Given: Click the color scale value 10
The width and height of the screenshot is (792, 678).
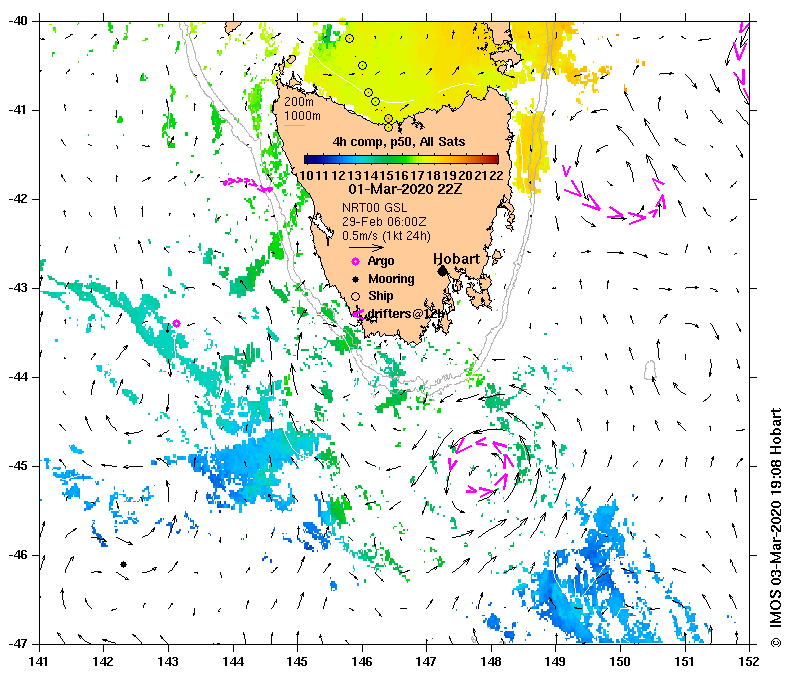Looking at the screenshot, I should pyautogui.click(x=307, y=175).
